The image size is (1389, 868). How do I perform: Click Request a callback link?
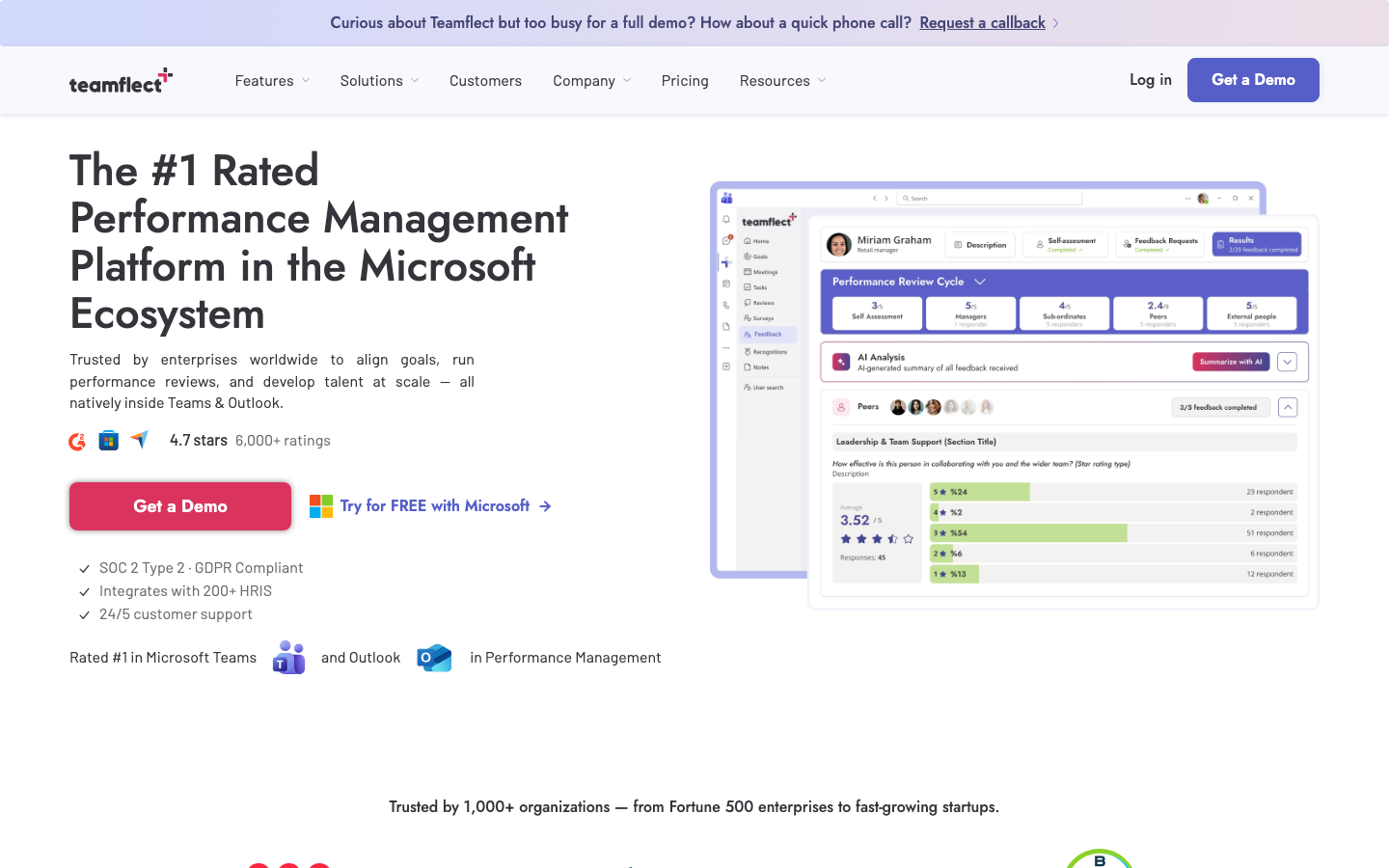[982, 22]
